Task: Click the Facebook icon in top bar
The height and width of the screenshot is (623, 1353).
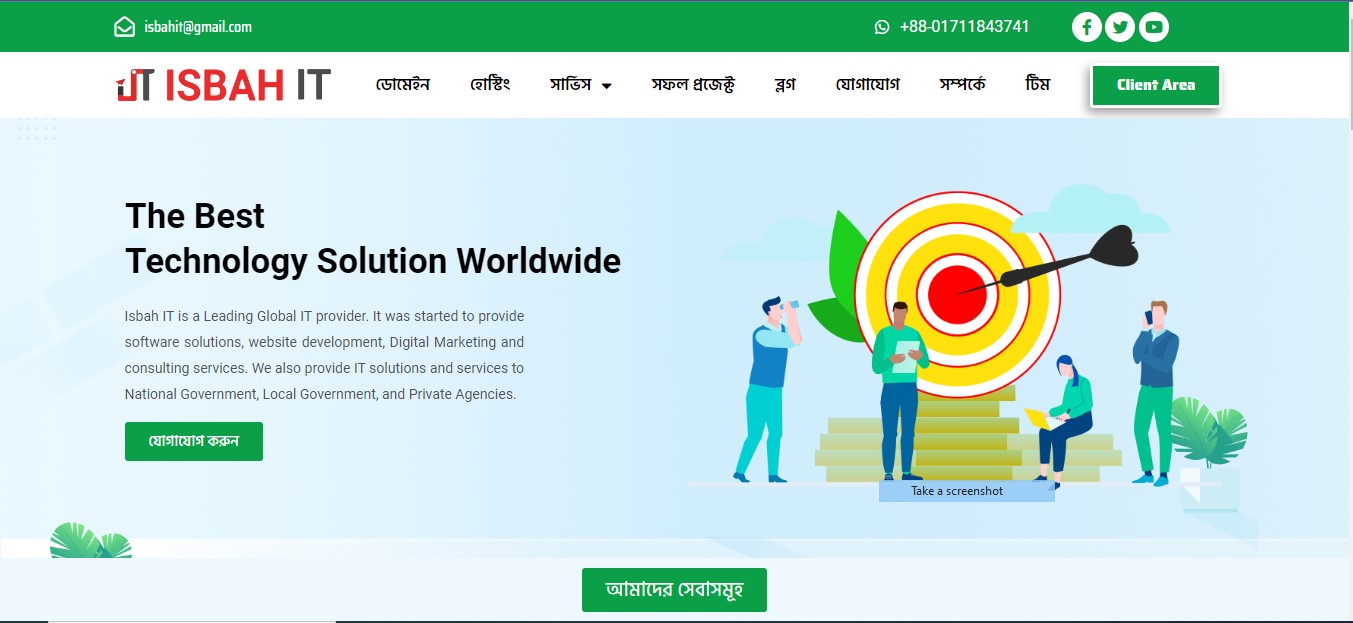Action: (x=1087, y=27)
